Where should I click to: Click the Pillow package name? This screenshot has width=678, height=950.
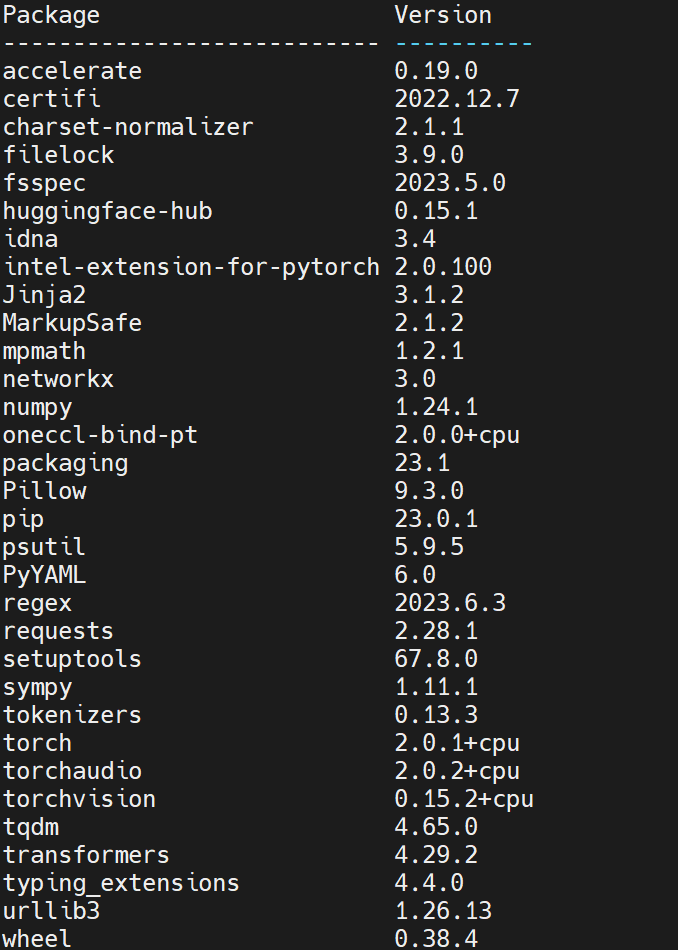(x=44, y=491)
